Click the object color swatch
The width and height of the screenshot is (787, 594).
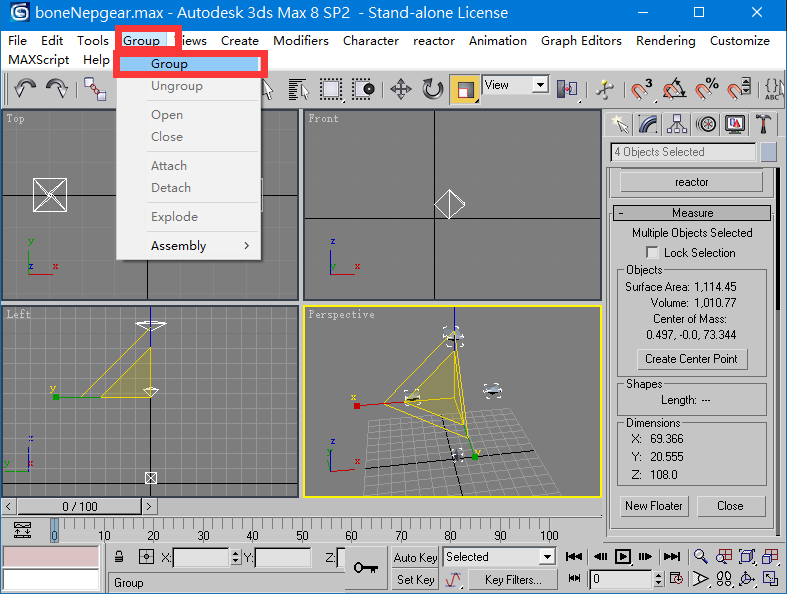click(768, 152)
